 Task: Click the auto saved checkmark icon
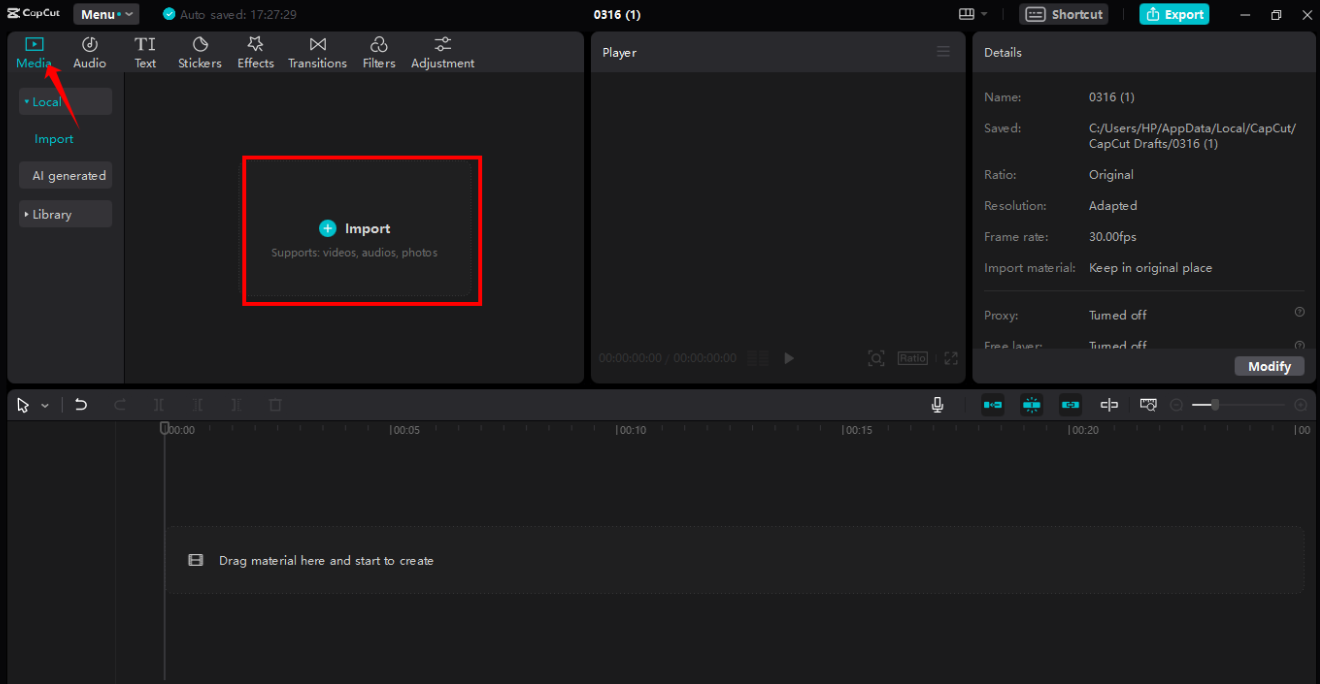click(169, 14)
